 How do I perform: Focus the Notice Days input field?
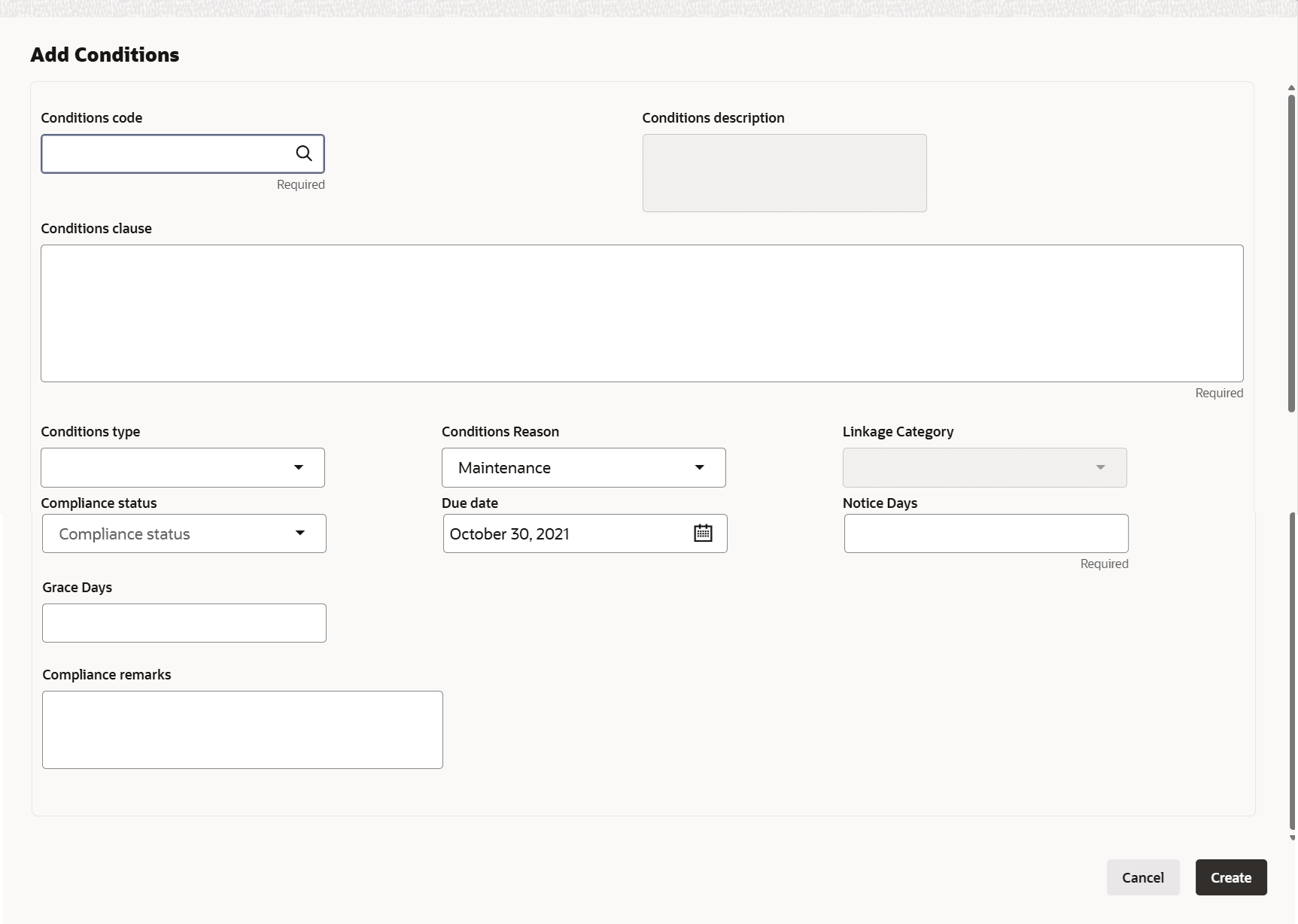[x=986, y=533]
